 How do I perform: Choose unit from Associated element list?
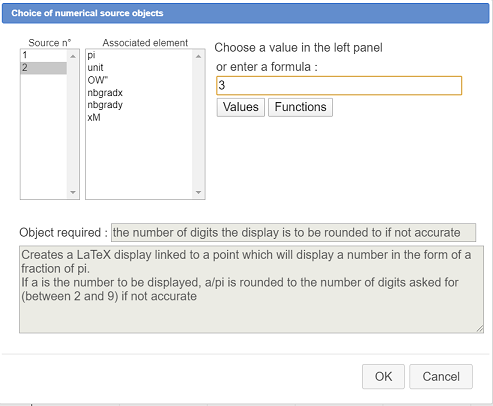click(x=139, y=68)
